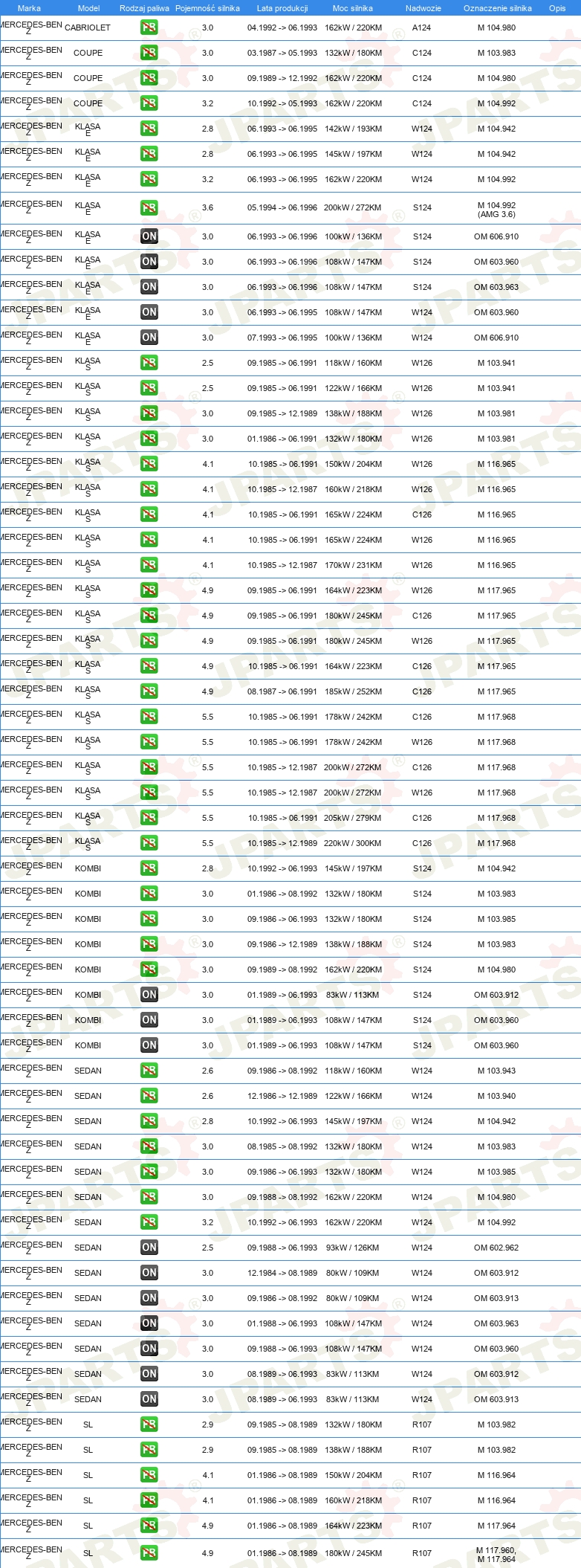The image size is (581, 1568).
Task: Click PB icon in SEDAN M 103.940 row
Action: point(149,1096)
